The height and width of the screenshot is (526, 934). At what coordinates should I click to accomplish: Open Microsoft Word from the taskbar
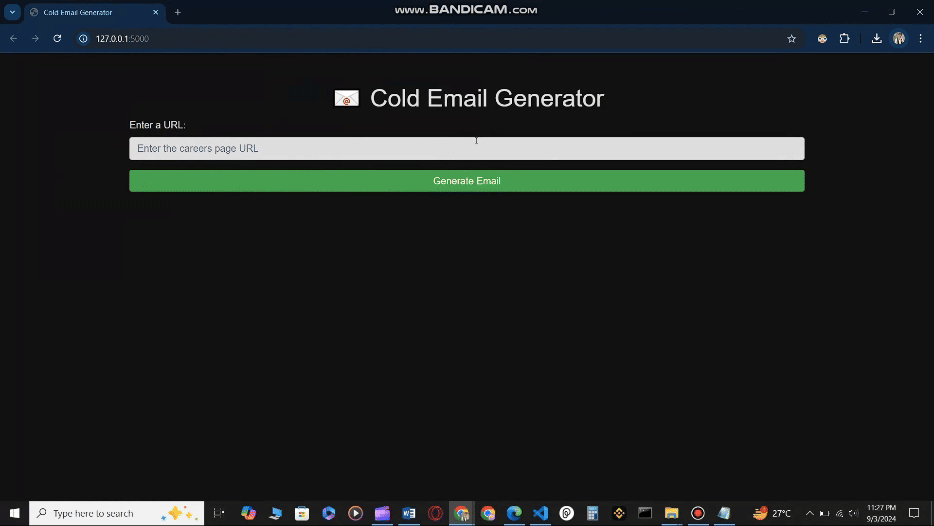click(409, 513)
